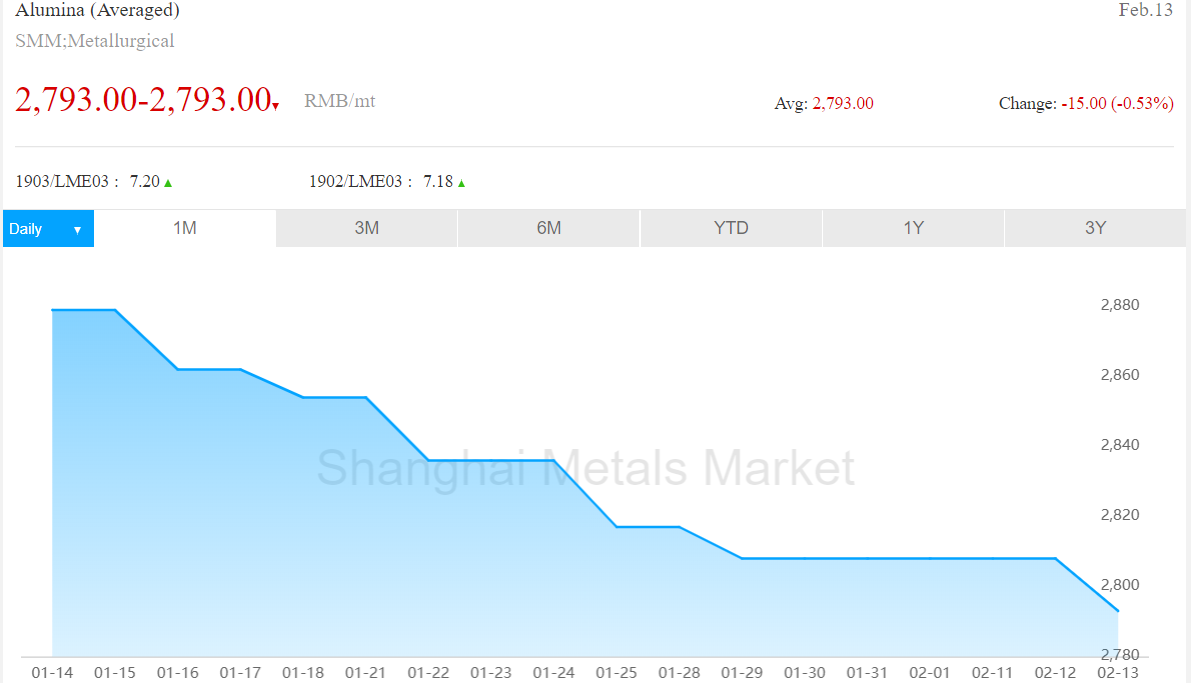Click the chart line at 01-15
This screenshot has width=1191, height=683.
pos(115,310)
